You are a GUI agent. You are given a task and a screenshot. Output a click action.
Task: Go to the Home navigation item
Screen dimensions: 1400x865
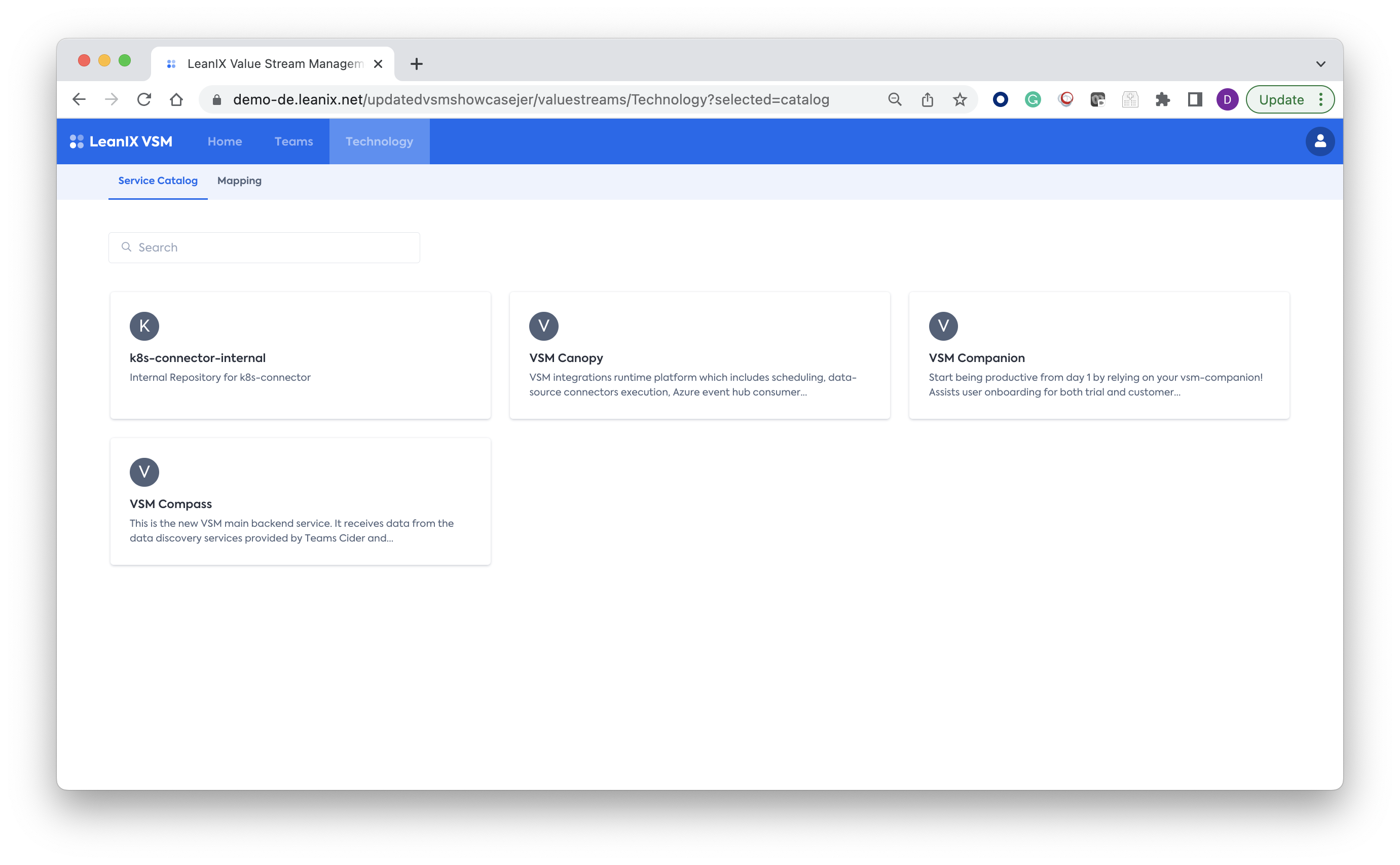pos(225,141)
